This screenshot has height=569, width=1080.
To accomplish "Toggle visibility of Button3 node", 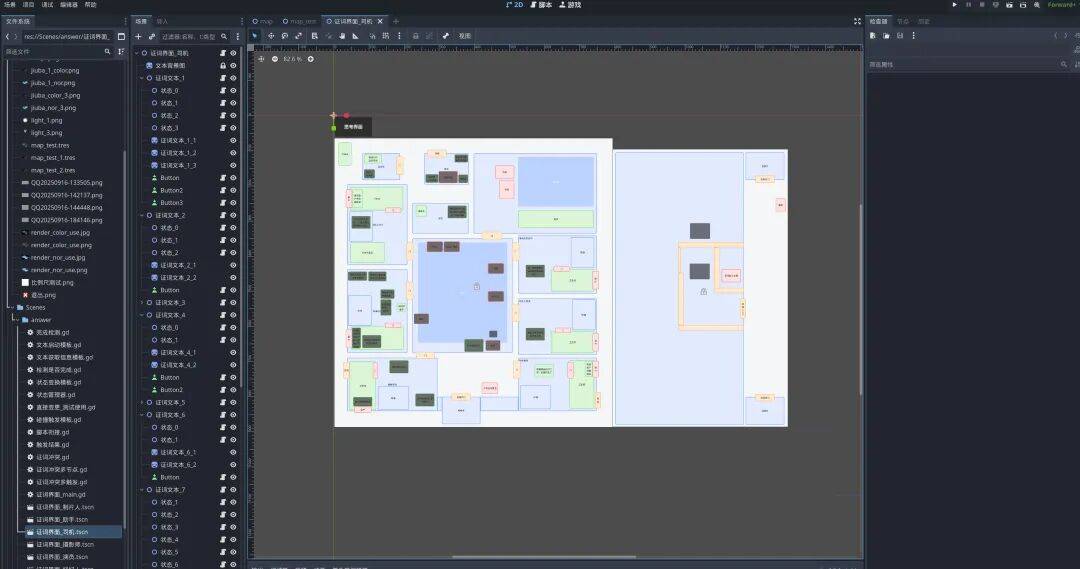I will click(233, 203).
